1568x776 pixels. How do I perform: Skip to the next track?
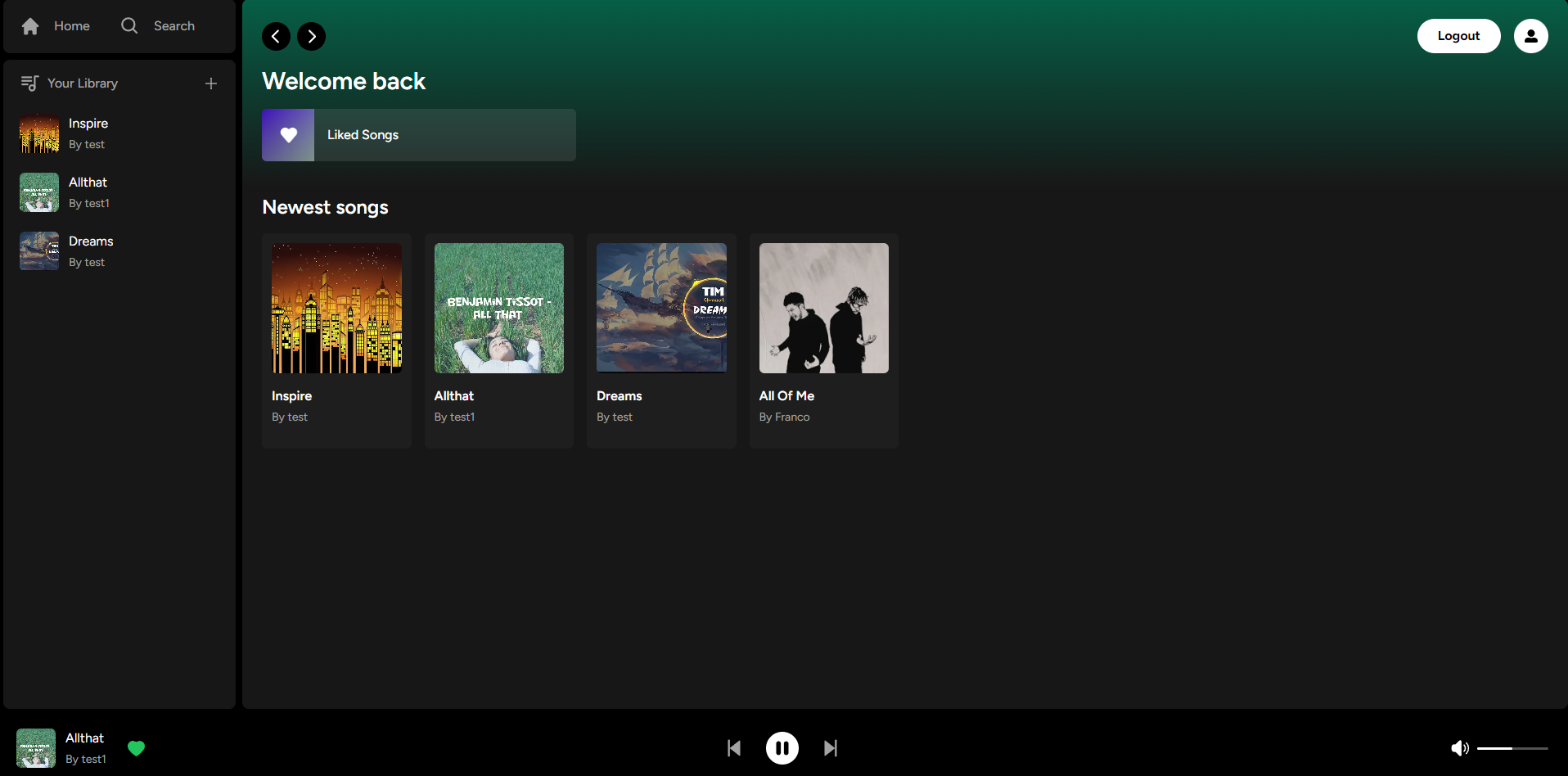tap(831, 748)
